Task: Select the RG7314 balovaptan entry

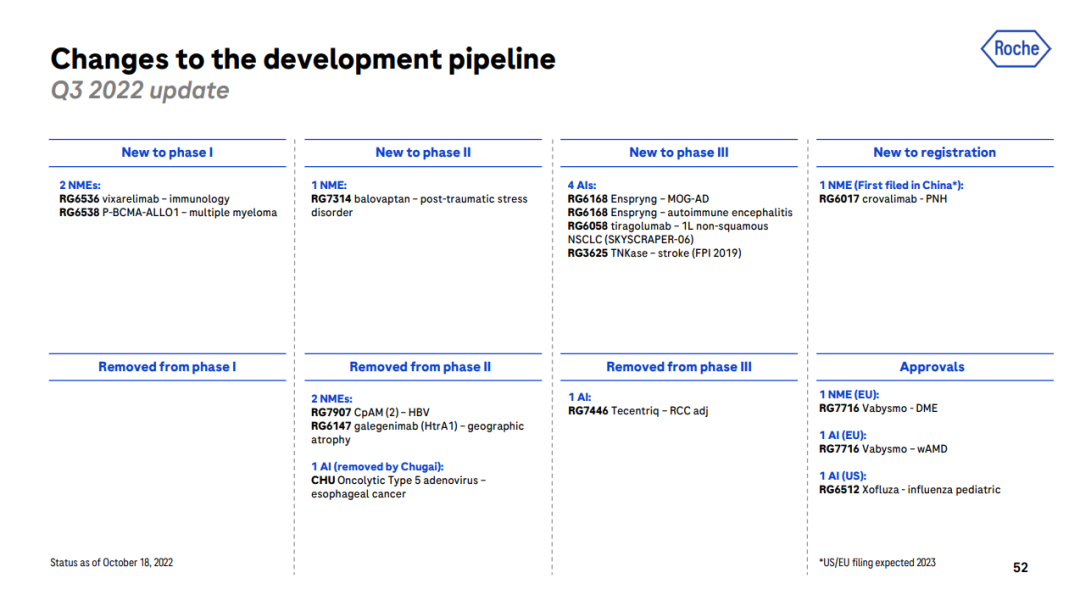Action: point(419,206)
